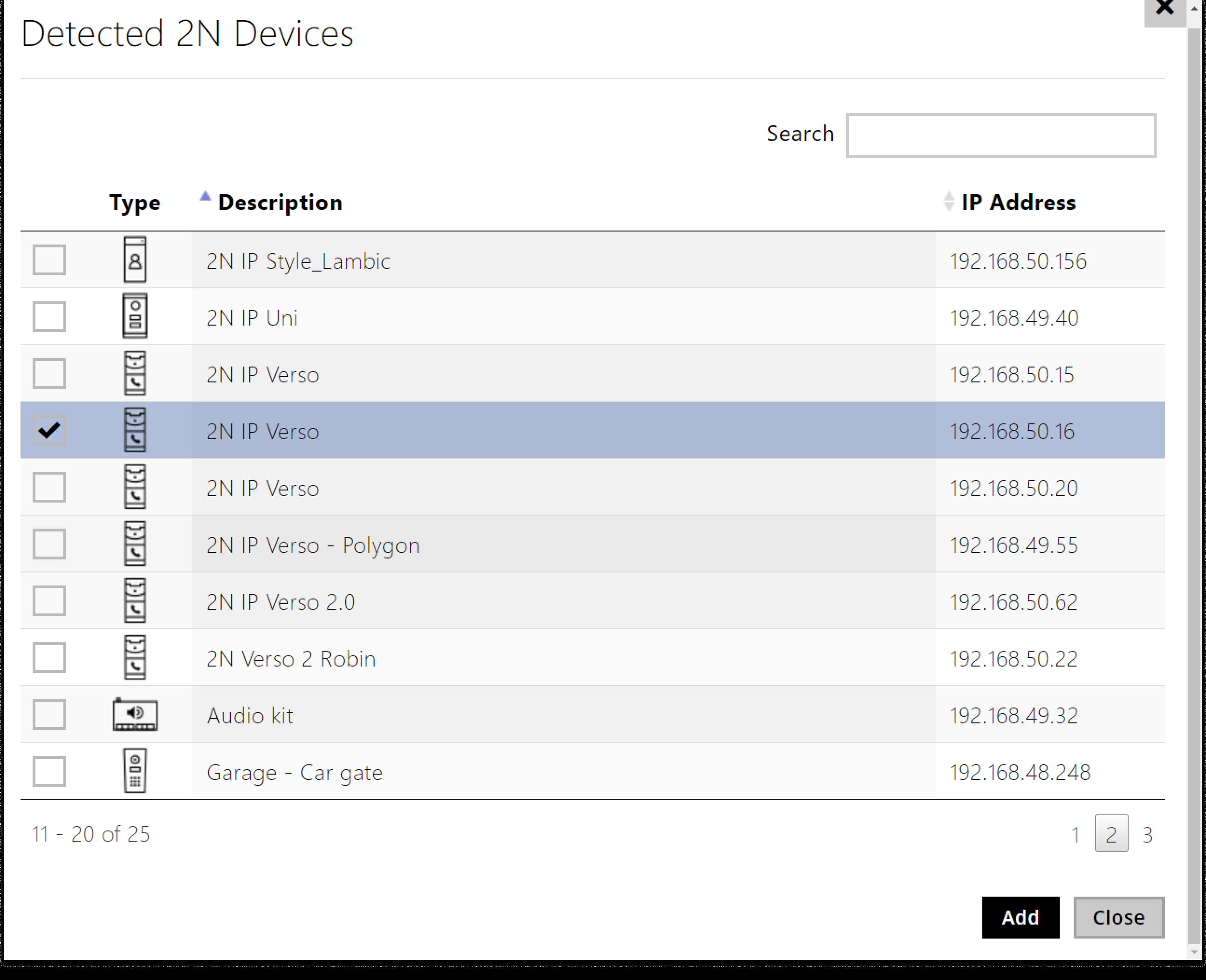The width and height of the screenshot is (1206, 980).
Task: Click the Verso icon in the 192.168.50.20 row
Action: point(135,487)
